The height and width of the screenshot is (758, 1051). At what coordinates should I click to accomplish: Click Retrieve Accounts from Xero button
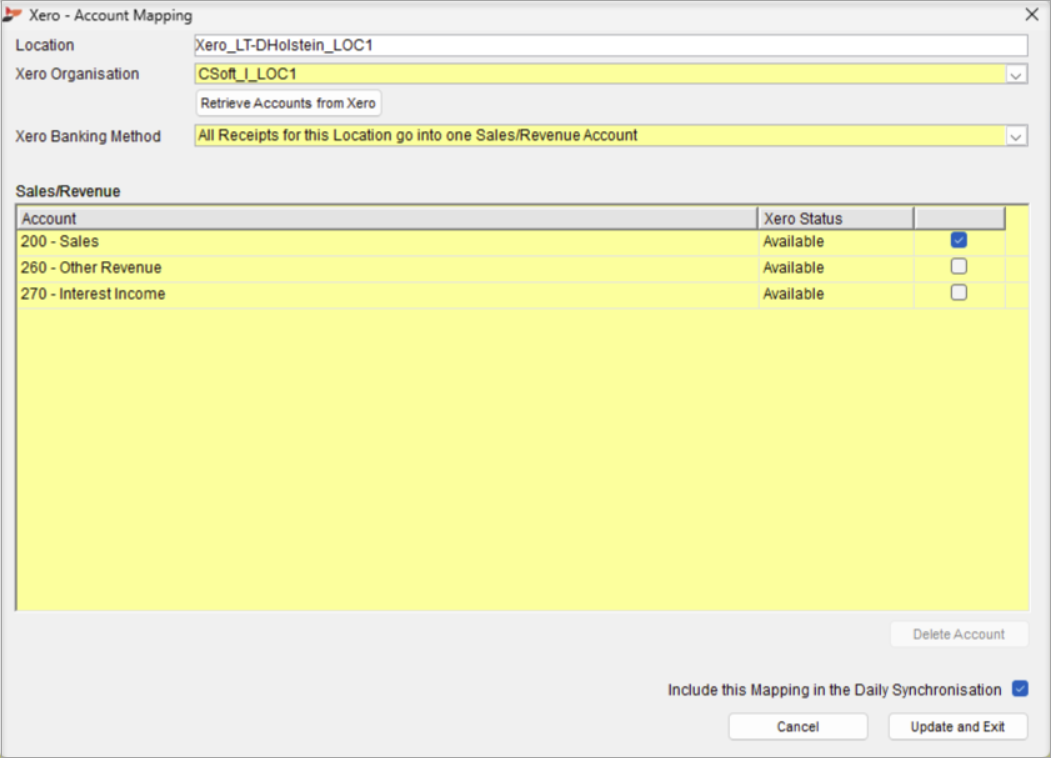point(288,103)
